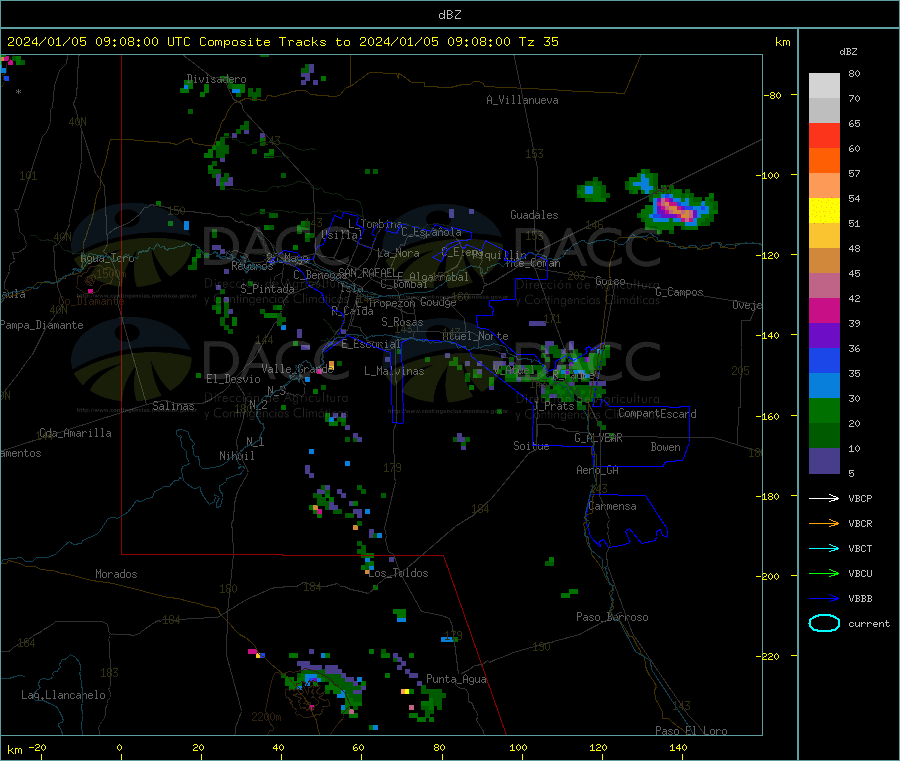
Task: Click the cyan VBCT arrow legend icon
Action: (x=824, y=548)
